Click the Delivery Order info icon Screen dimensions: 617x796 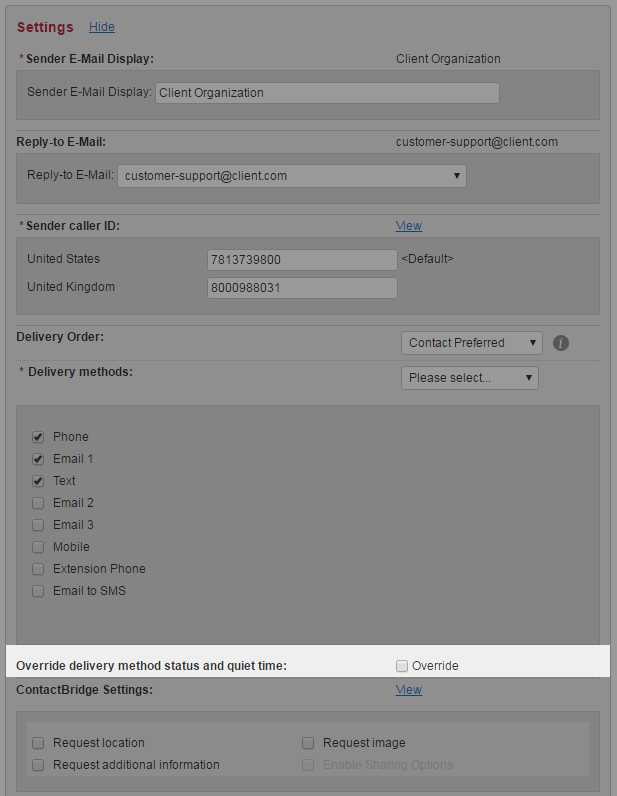561,343
